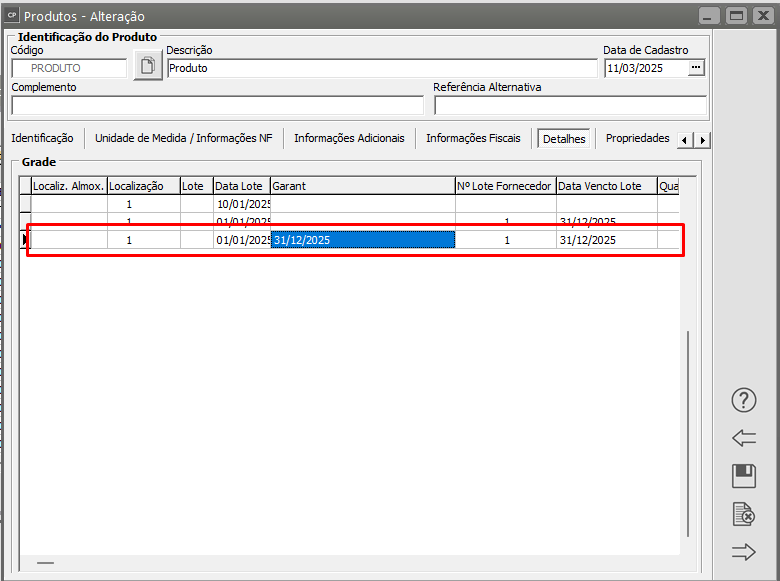Save the product with floppy disk icon
This screenshot has height=581, width=780.
(x=743, y=476)
